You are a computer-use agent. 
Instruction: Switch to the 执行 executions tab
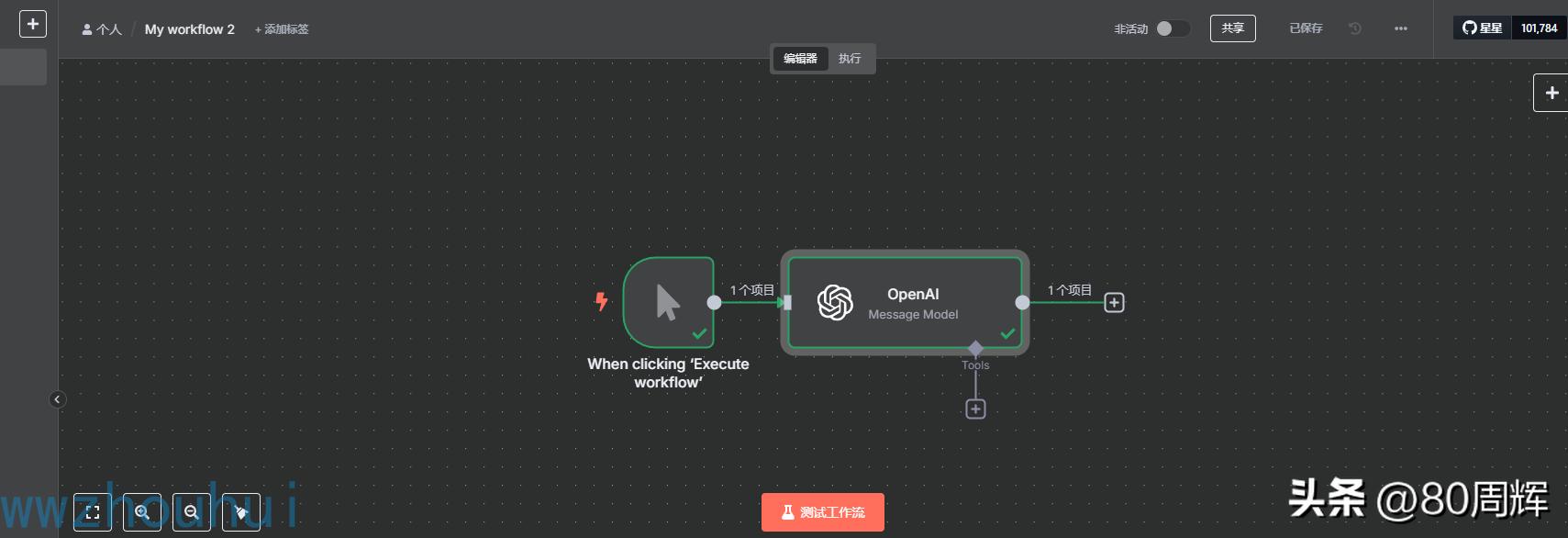(x=850, y=59)
